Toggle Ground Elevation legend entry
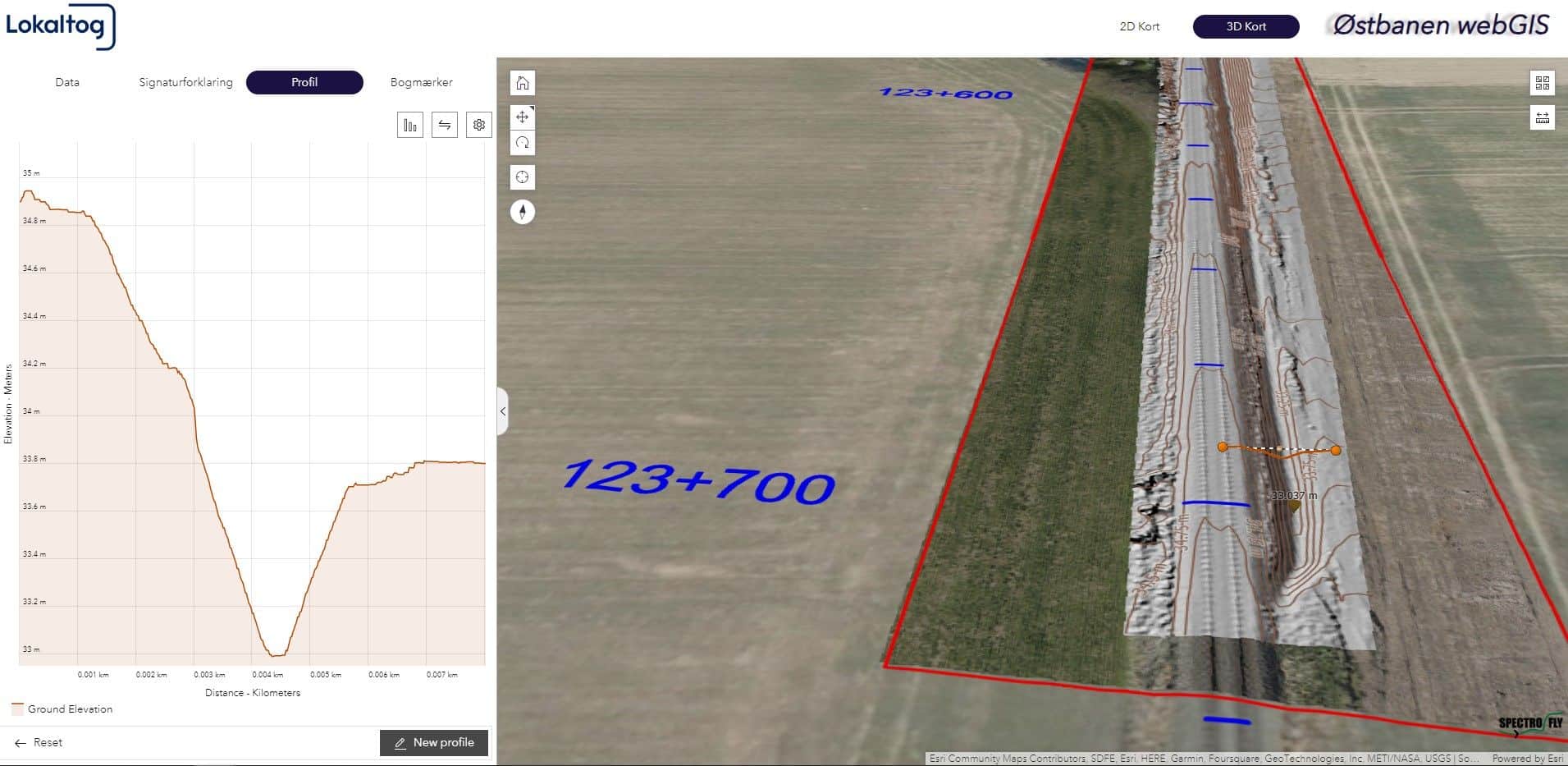 (x=62, y=709)
